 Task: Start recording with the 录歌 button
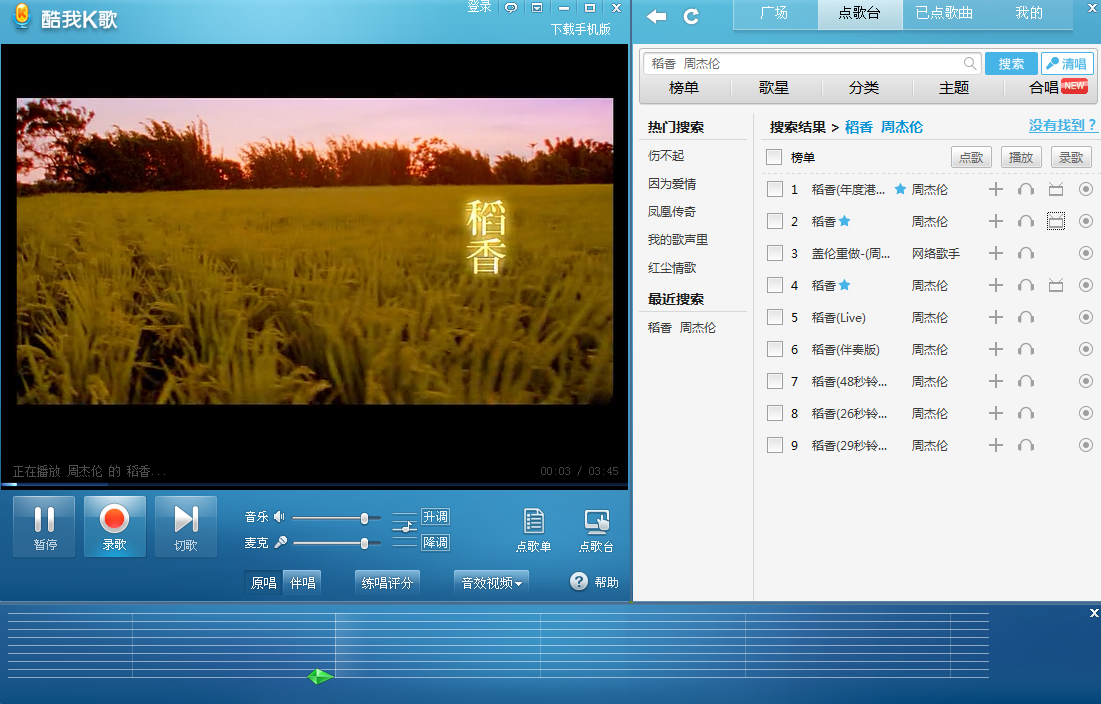[114, 526]
